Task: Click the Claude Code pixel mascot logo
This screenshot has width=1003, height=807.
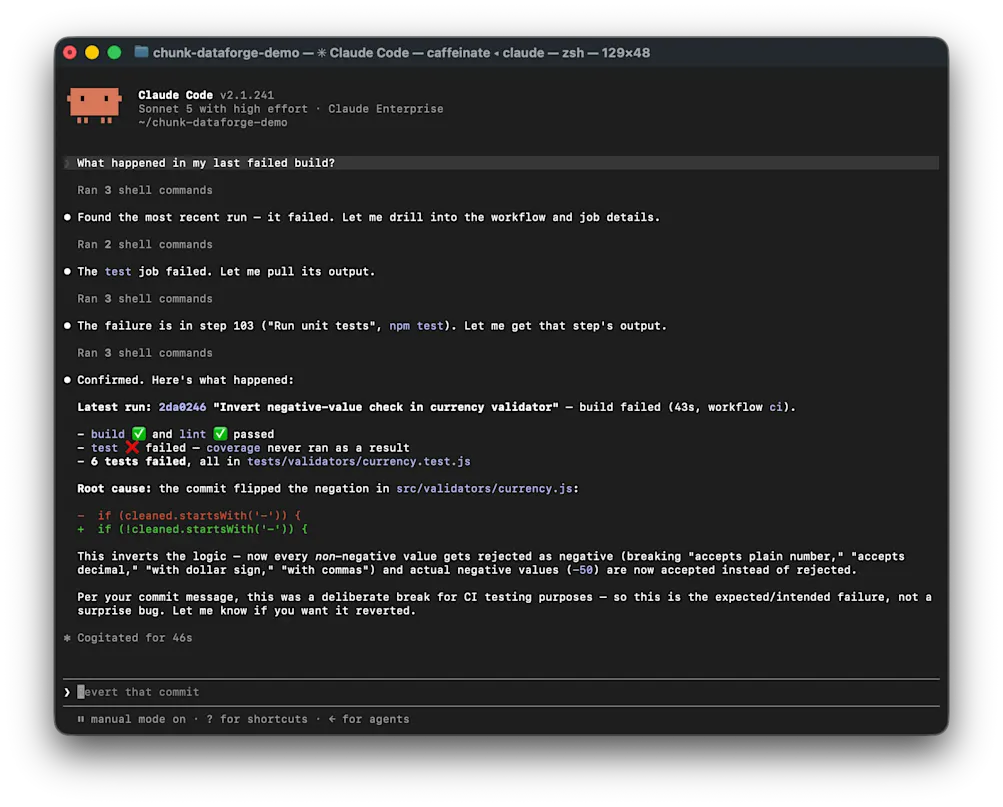Action: pos(94,105)
